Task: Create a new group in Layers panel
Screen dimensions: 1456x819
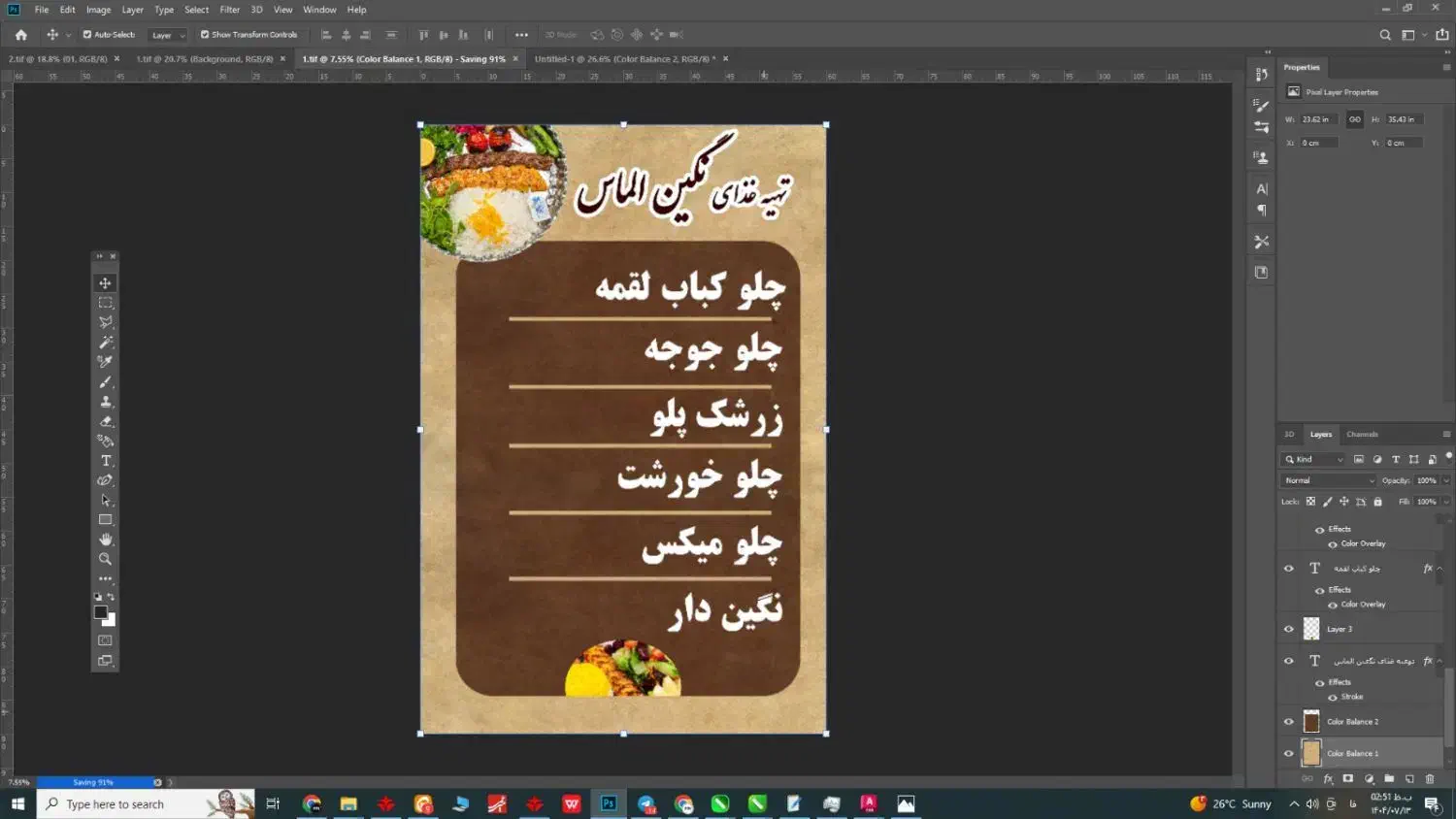Action: [1389, 778]
